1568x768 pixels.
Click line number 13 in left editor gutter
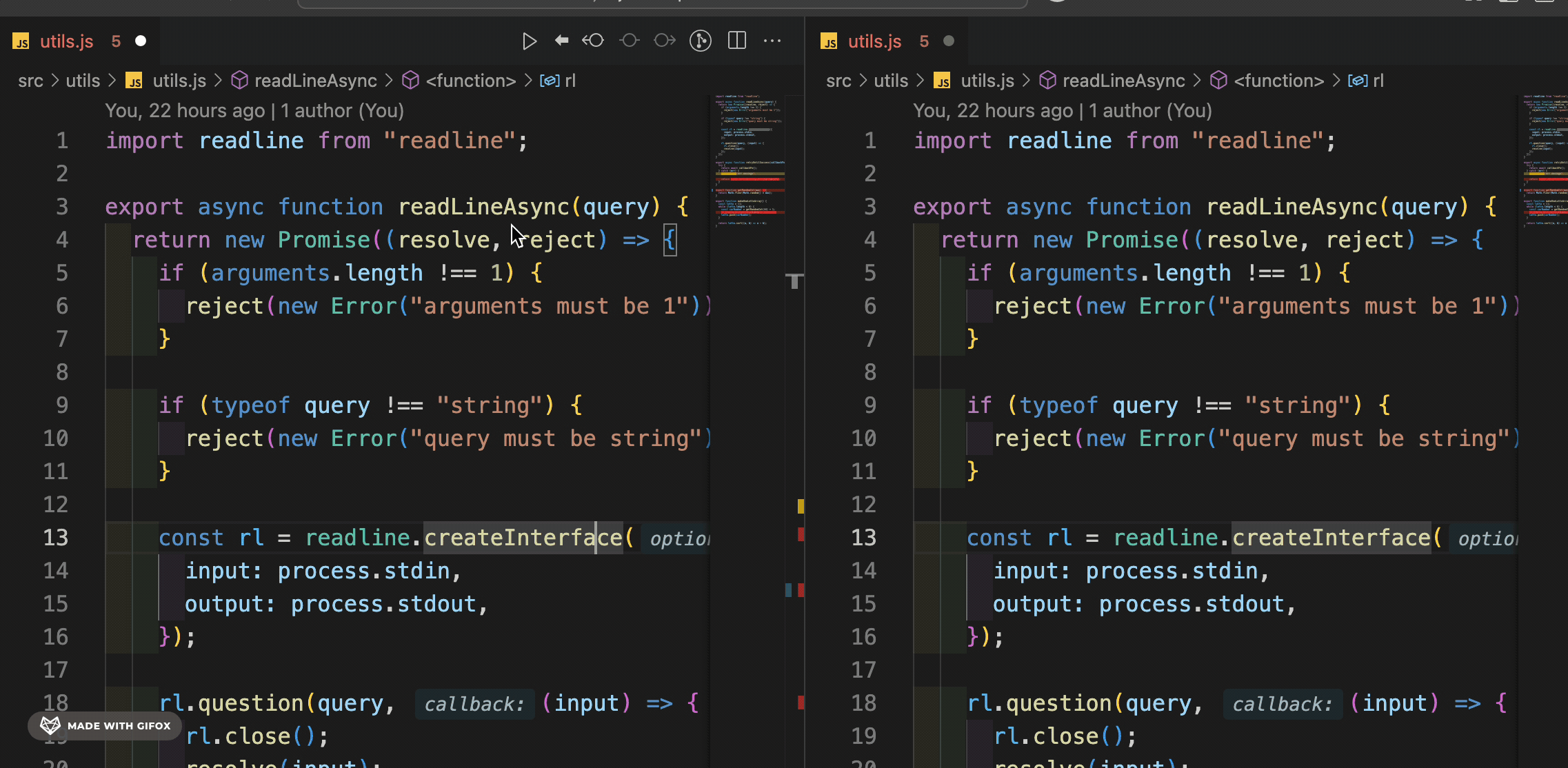56,538
